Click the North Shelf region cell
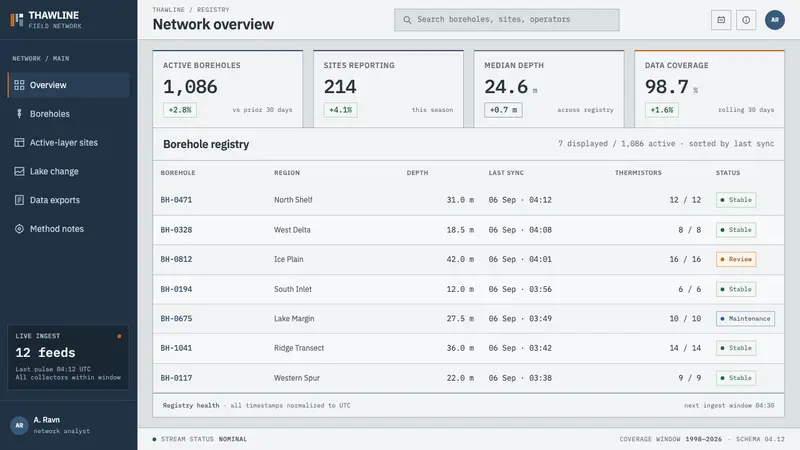 point(293,200)
